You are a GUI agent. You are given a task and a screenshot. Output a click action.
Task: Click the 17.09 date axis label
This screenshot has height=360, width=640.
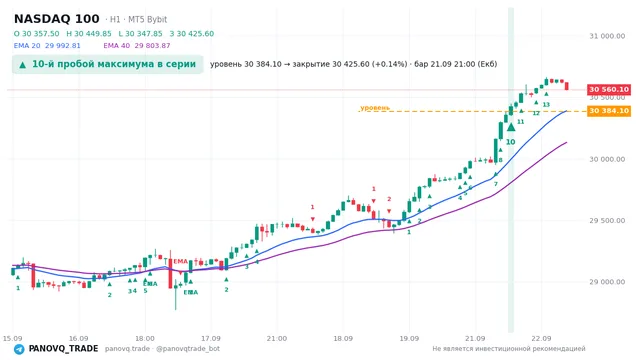coord(211,338)
